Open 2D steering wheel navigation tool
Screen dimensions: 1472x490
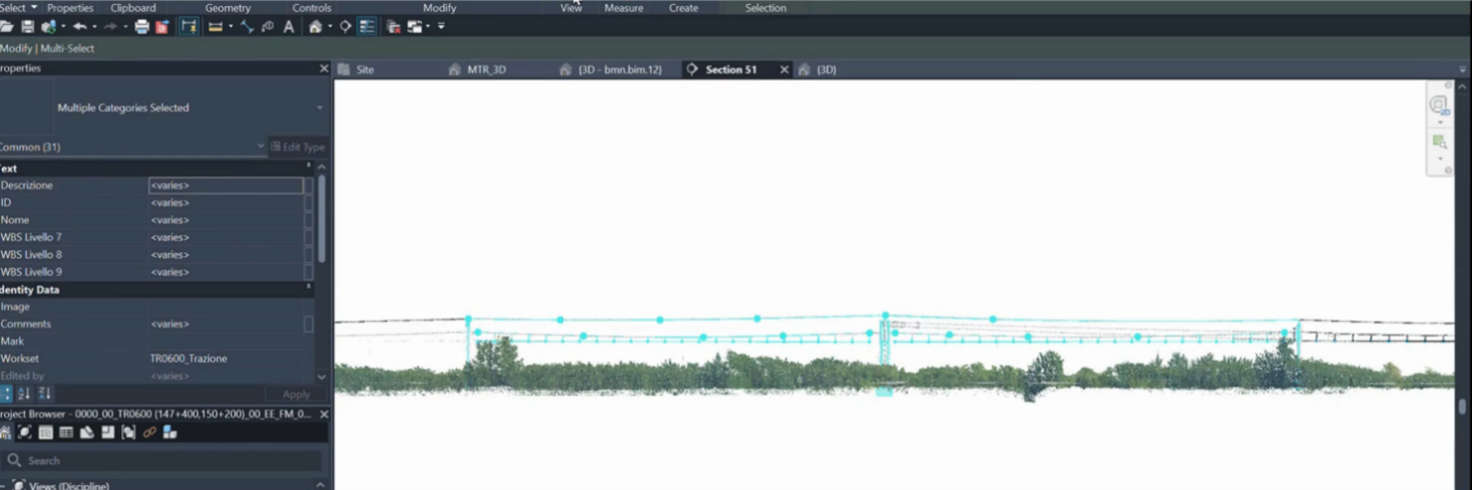[1438, 105]
